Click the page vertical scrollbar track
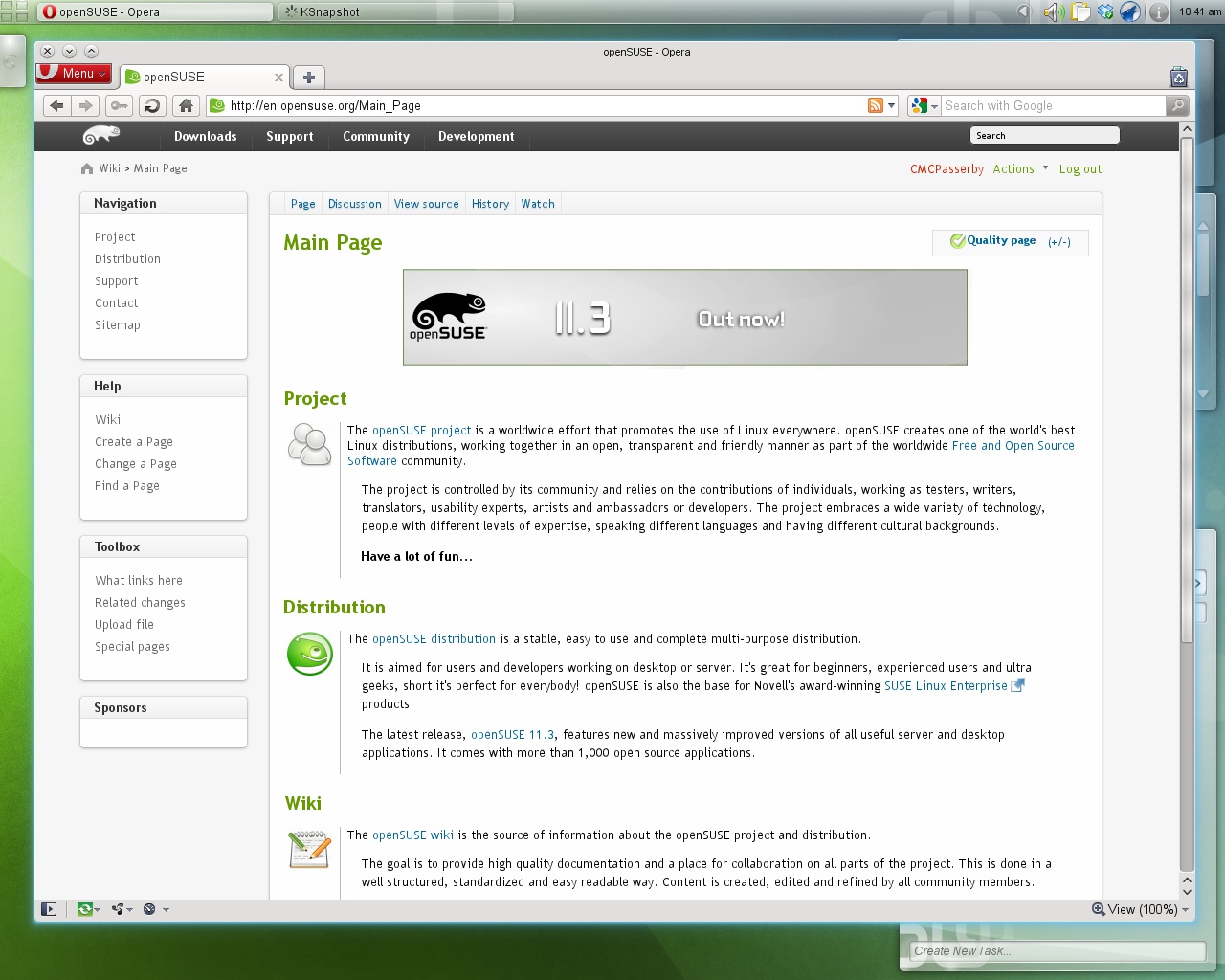Screen dimensions: 1225x980 coord(1187,479)
